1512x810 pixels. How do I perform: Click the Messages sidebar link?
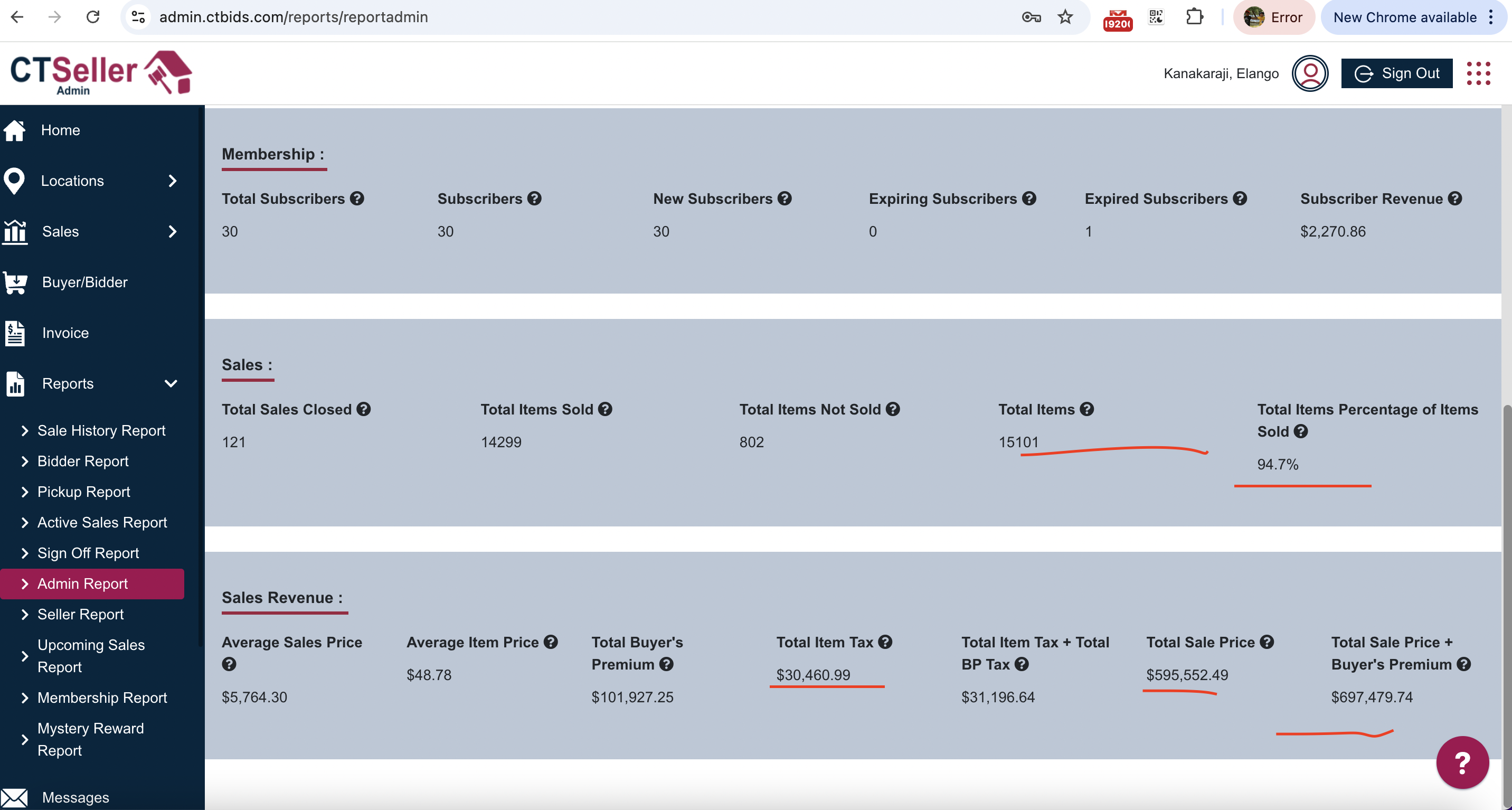(75, 798)
